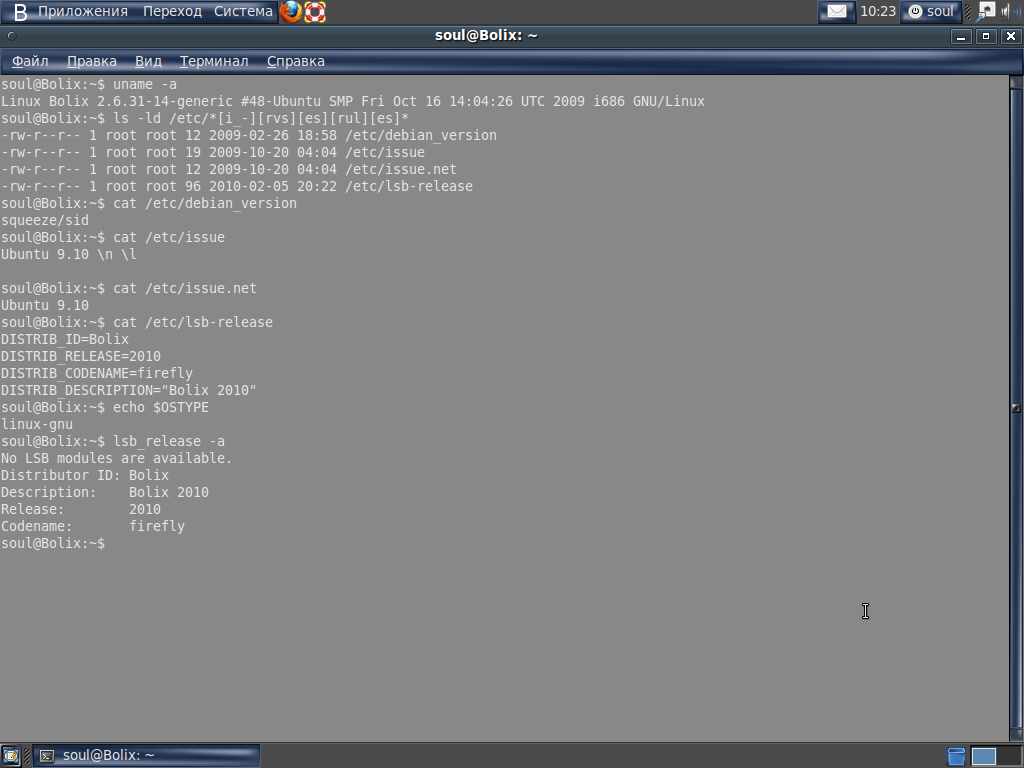Open the Переход menu

point(172,12)
